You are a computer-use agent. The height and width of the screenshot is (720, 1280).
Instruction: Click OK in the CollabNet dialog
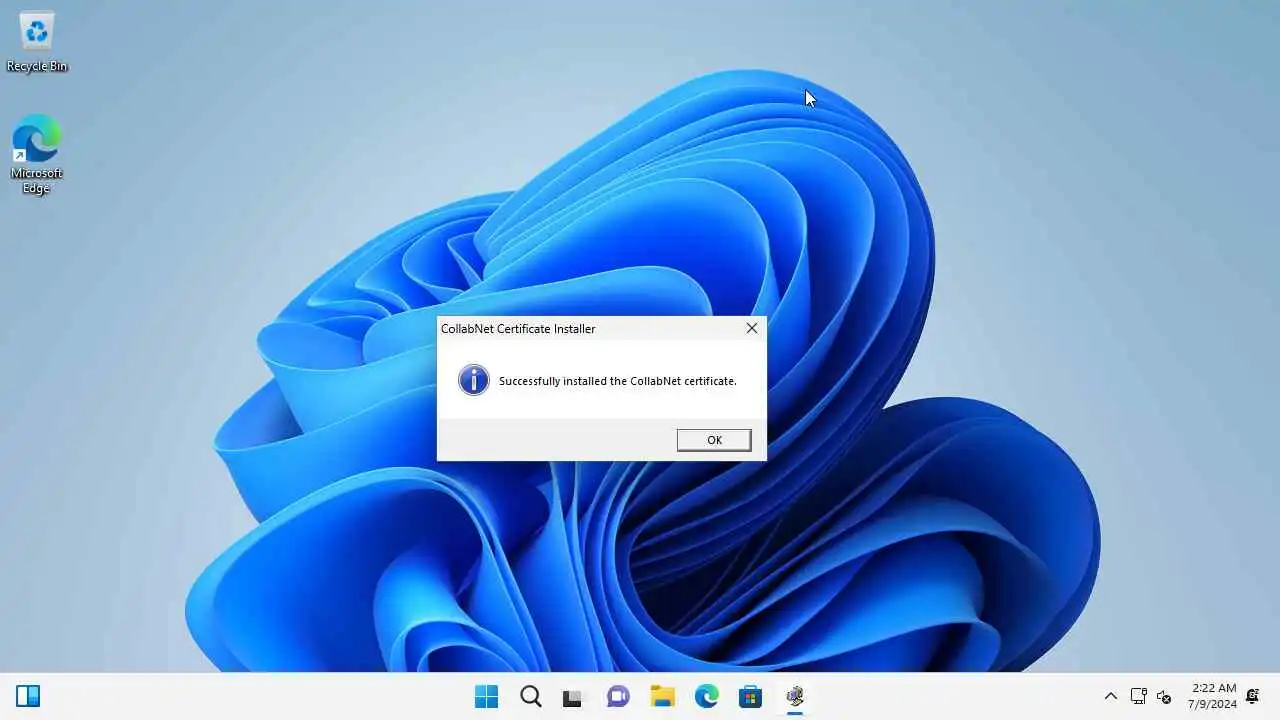coord(714,440)
